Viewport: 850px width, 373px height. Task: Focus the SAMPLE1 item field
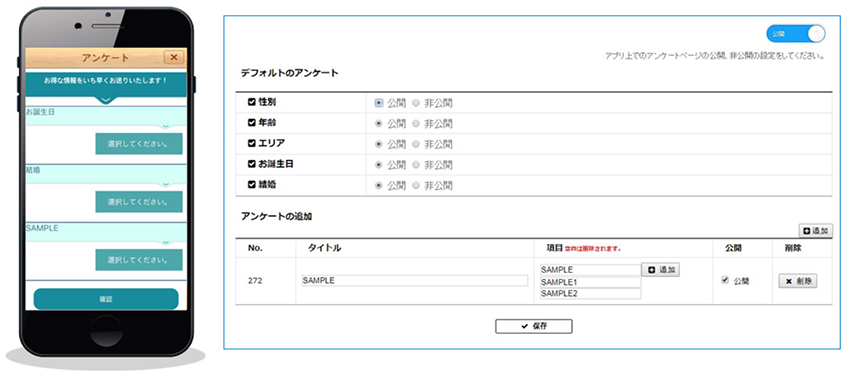[590, 282]
